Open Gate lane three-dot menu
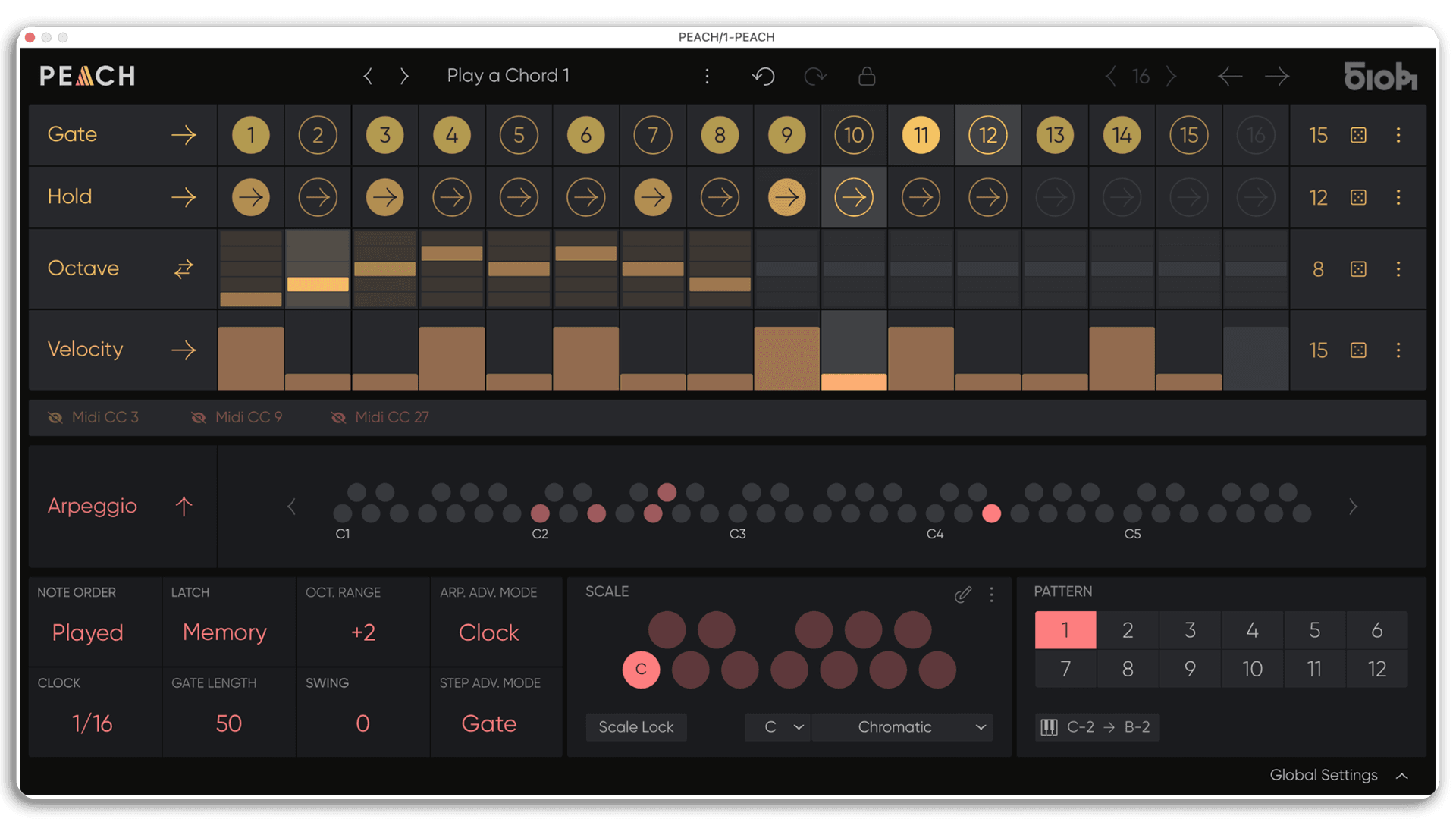This screenshot has width=1456, height=819. pyautogui.click(x=1398, y=135)
